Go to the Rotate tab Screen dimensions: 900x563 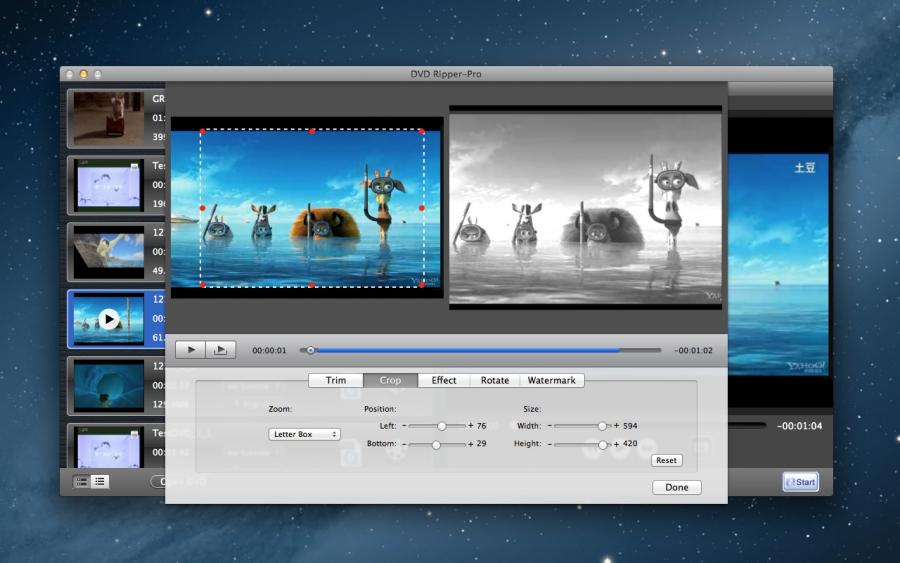(x=495, y=380)
